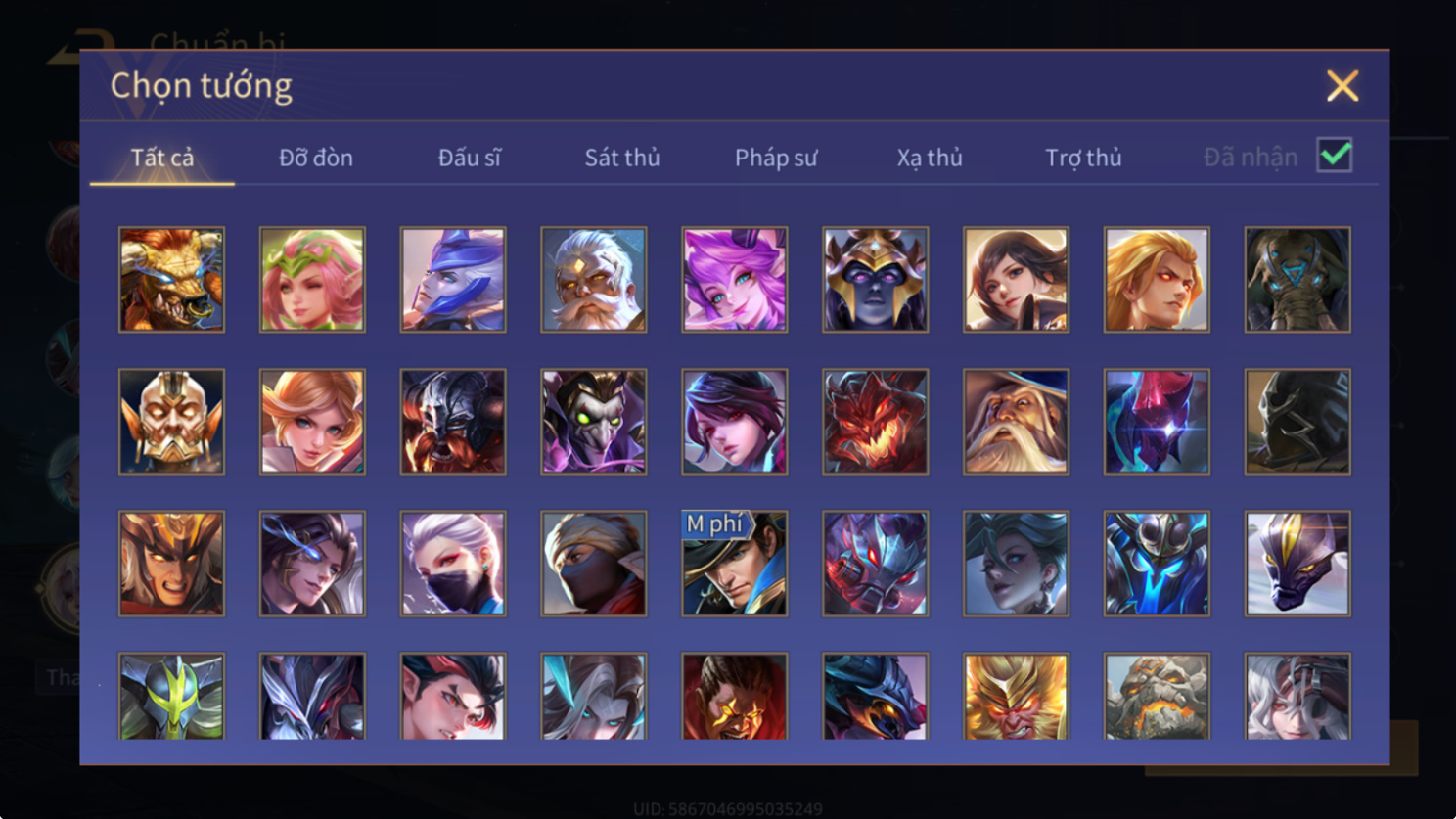Image resolution: width=1456 pixels, height=819 pixels.
Task: Select the red flaming demon hero portrait
Action: (x=876, y=422)
